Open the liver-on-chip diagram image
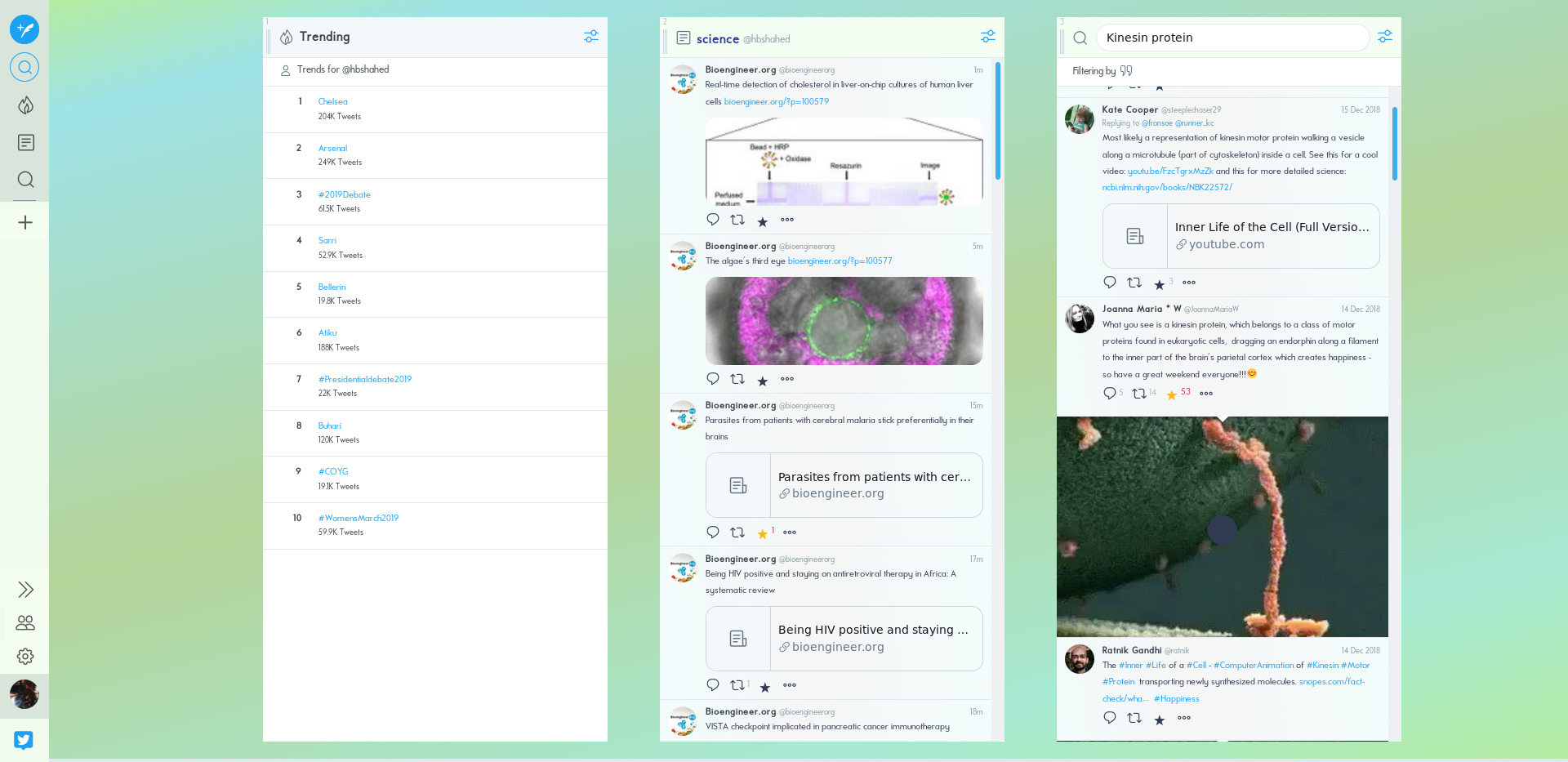The width and height of the screenshot is (1568, 762). (x=844, y=162)
